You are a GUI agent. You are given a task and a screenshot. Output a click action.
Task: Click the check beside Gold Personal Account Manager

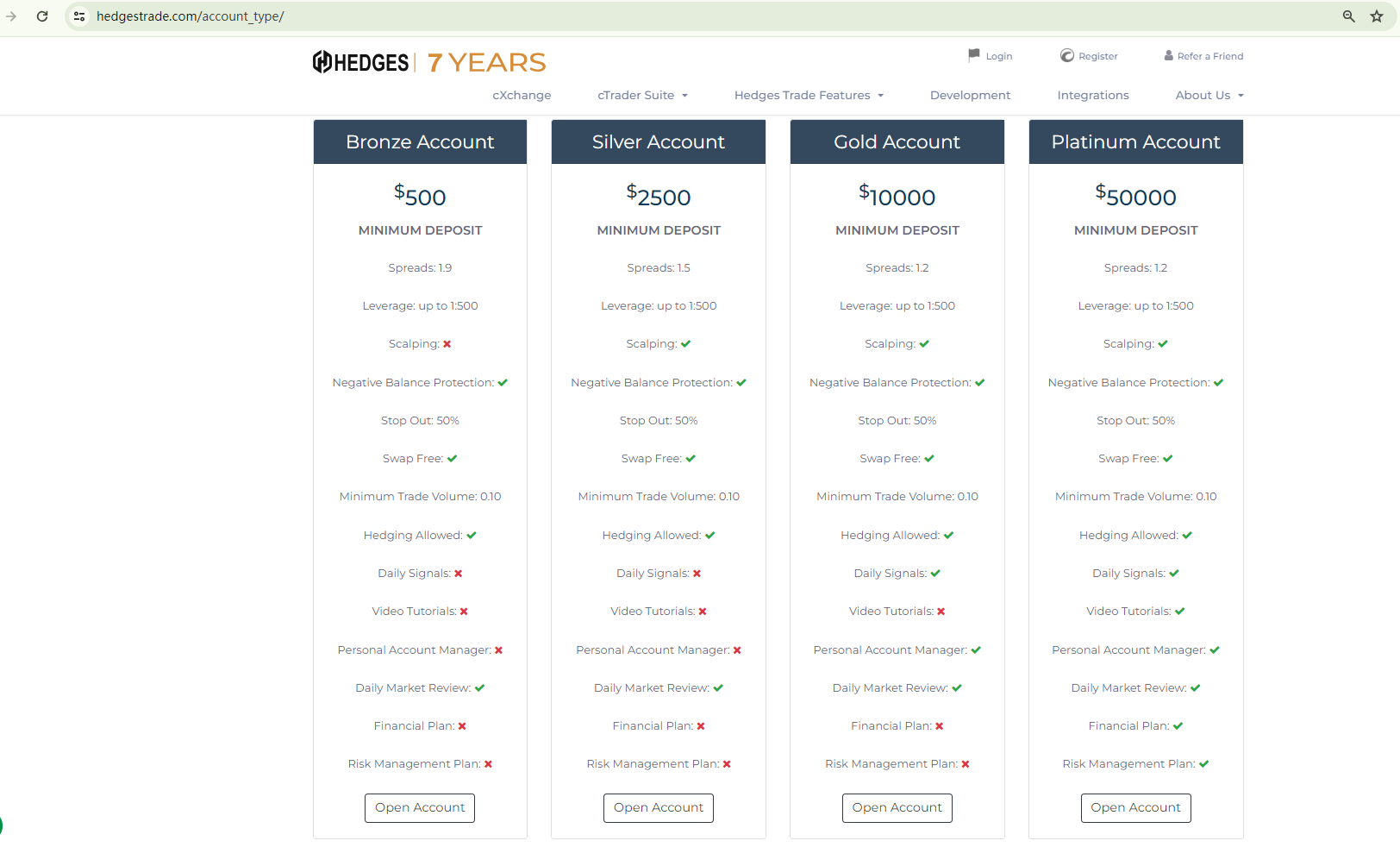click(x=977, y=650)
